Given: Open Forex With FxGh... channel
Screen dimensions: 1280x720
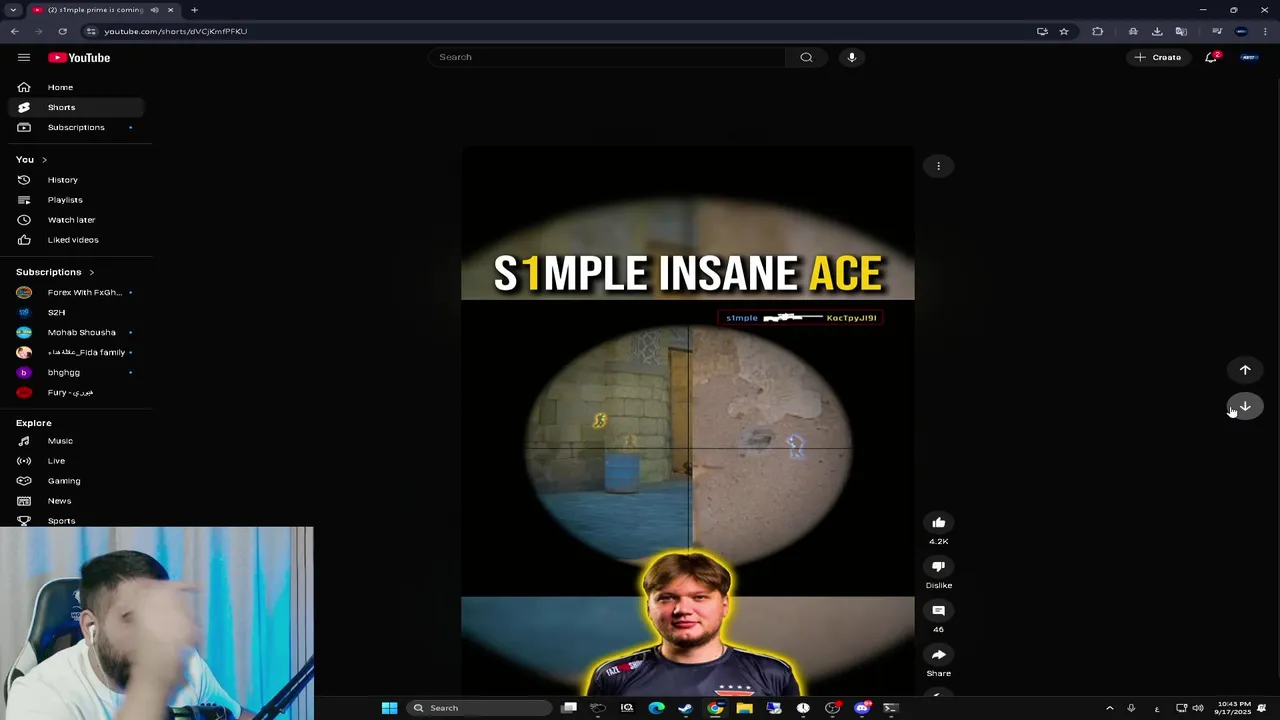Looking at the screenshot, I should point(76,292).
